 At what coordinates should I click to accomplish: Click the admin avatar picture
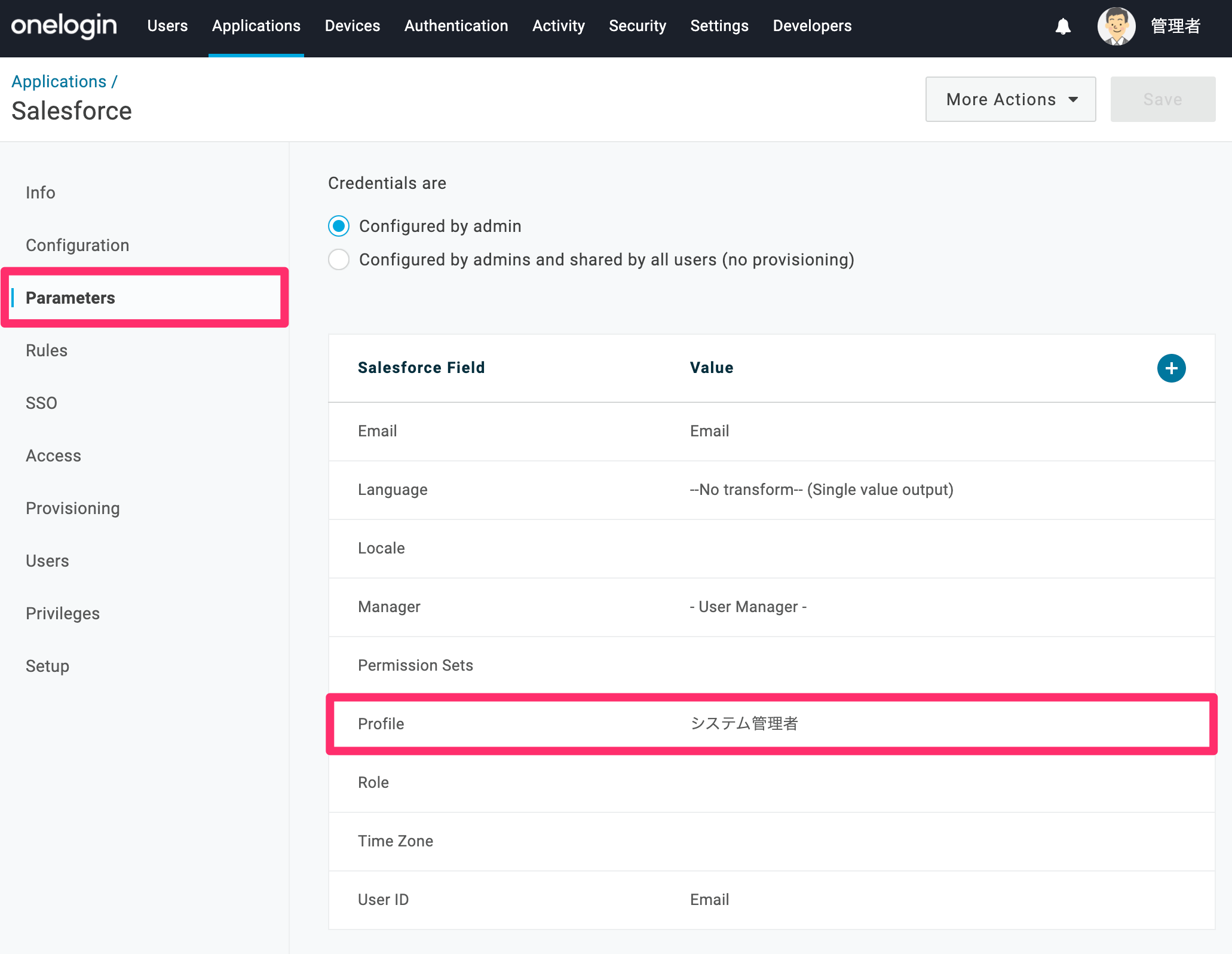[1116, 26]
